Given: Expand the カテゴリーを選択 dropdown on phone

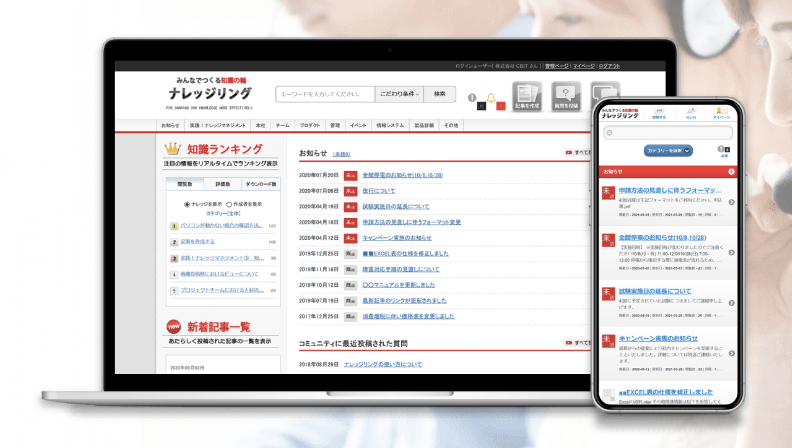Looking at the screenshot, I should (x=666, y=150).
